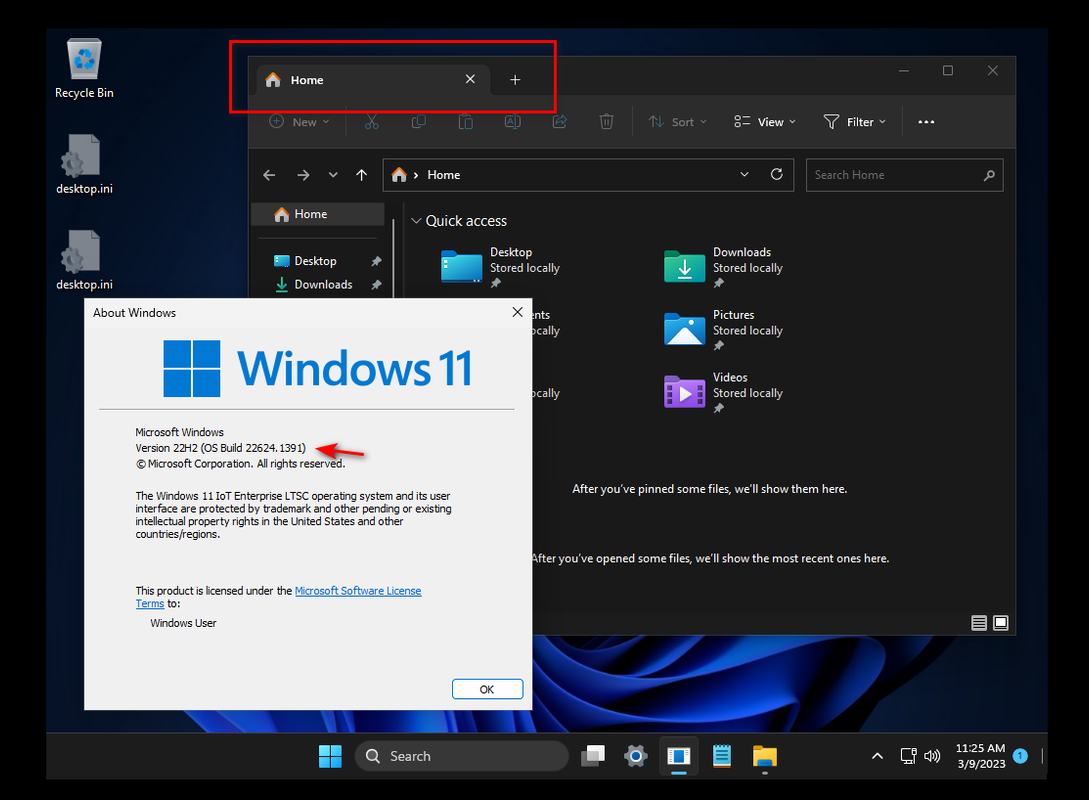Open the Desktop folder in Quick access
The image size is (1089, 800).
tap(500, 267)
